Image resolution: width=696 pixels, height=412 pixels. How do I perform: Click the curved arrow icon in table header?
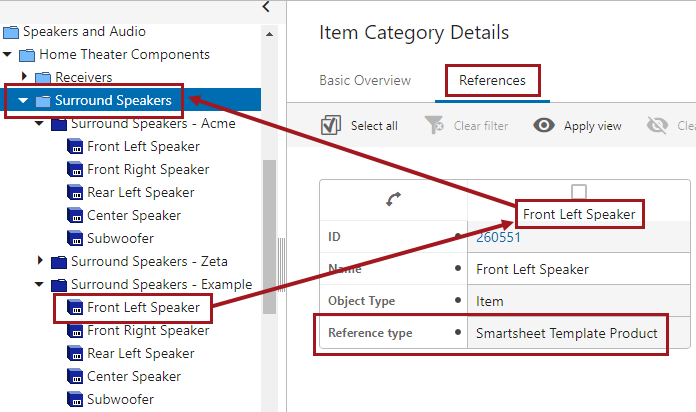393,200
